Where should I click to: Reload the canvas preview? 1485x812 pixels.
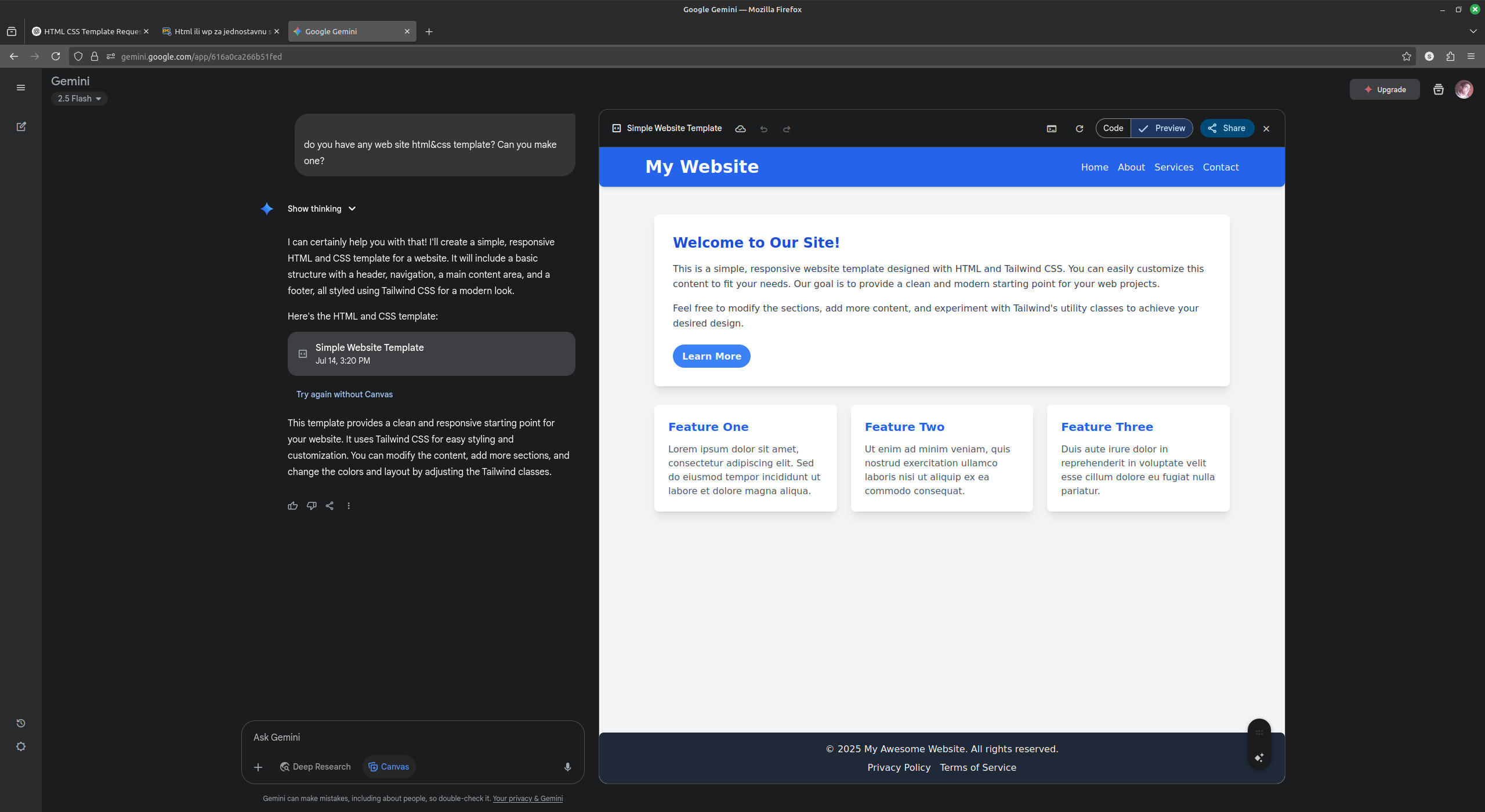click(x=1080, y=129)
